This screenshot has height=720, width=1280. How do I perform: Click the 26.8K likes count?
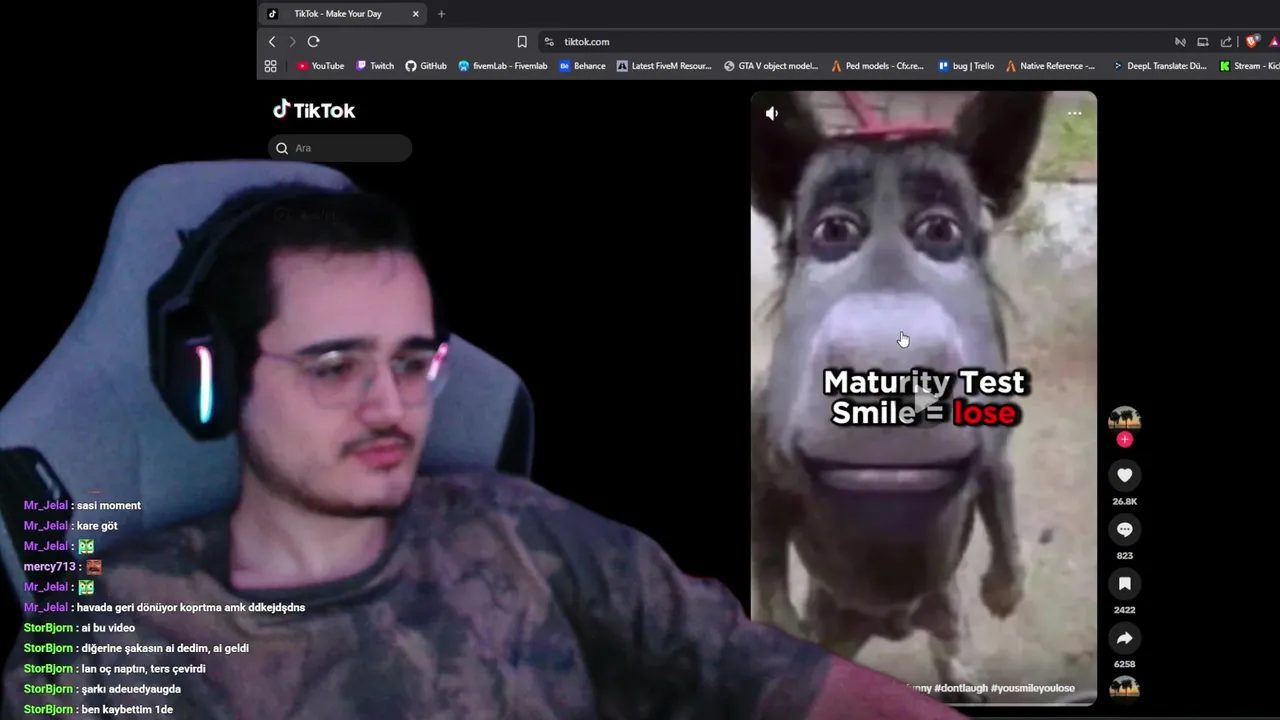1125,502
